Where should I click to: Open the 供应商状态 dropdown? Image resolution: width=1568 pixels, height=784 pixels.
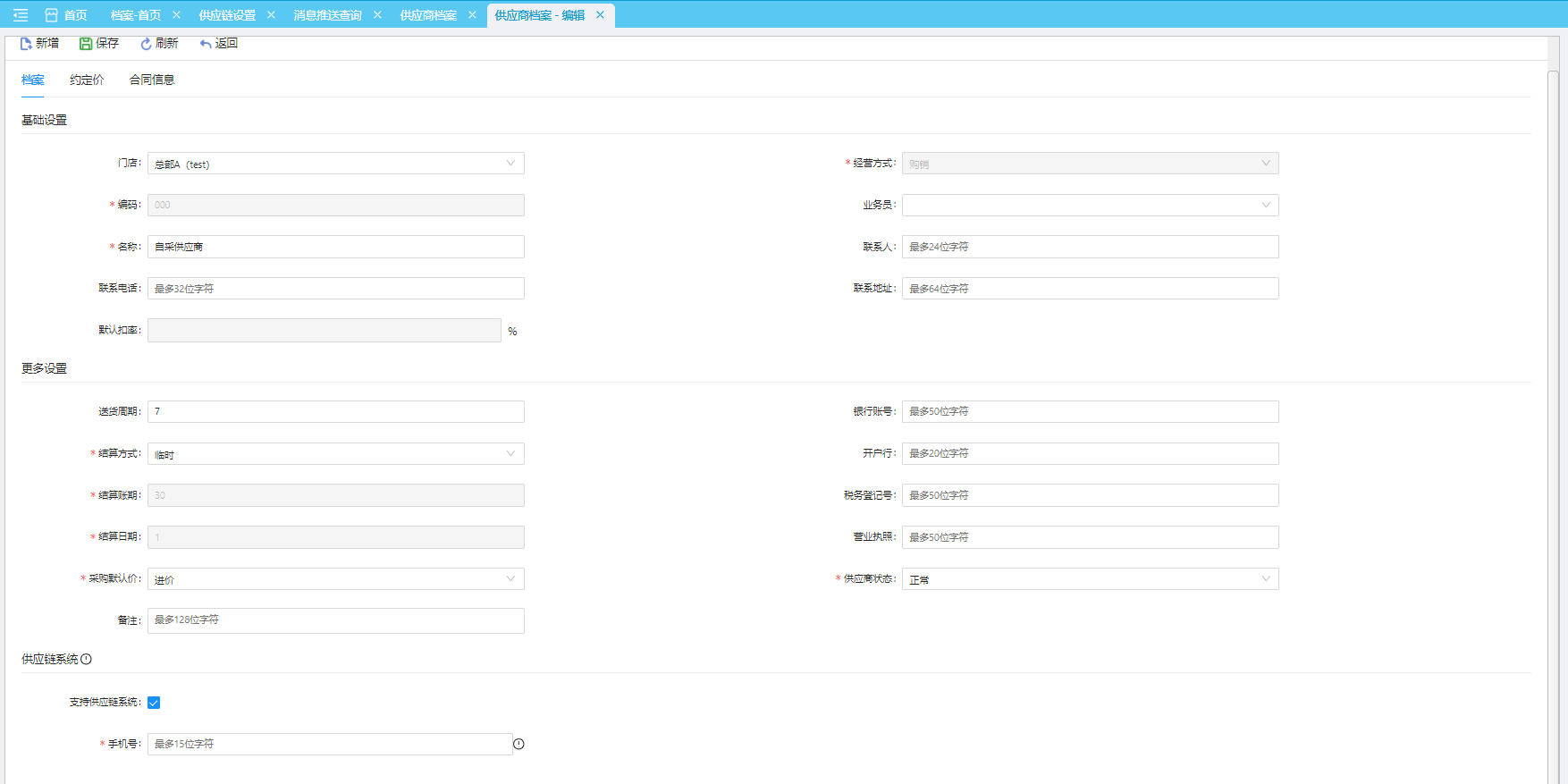coord(1090,579)
